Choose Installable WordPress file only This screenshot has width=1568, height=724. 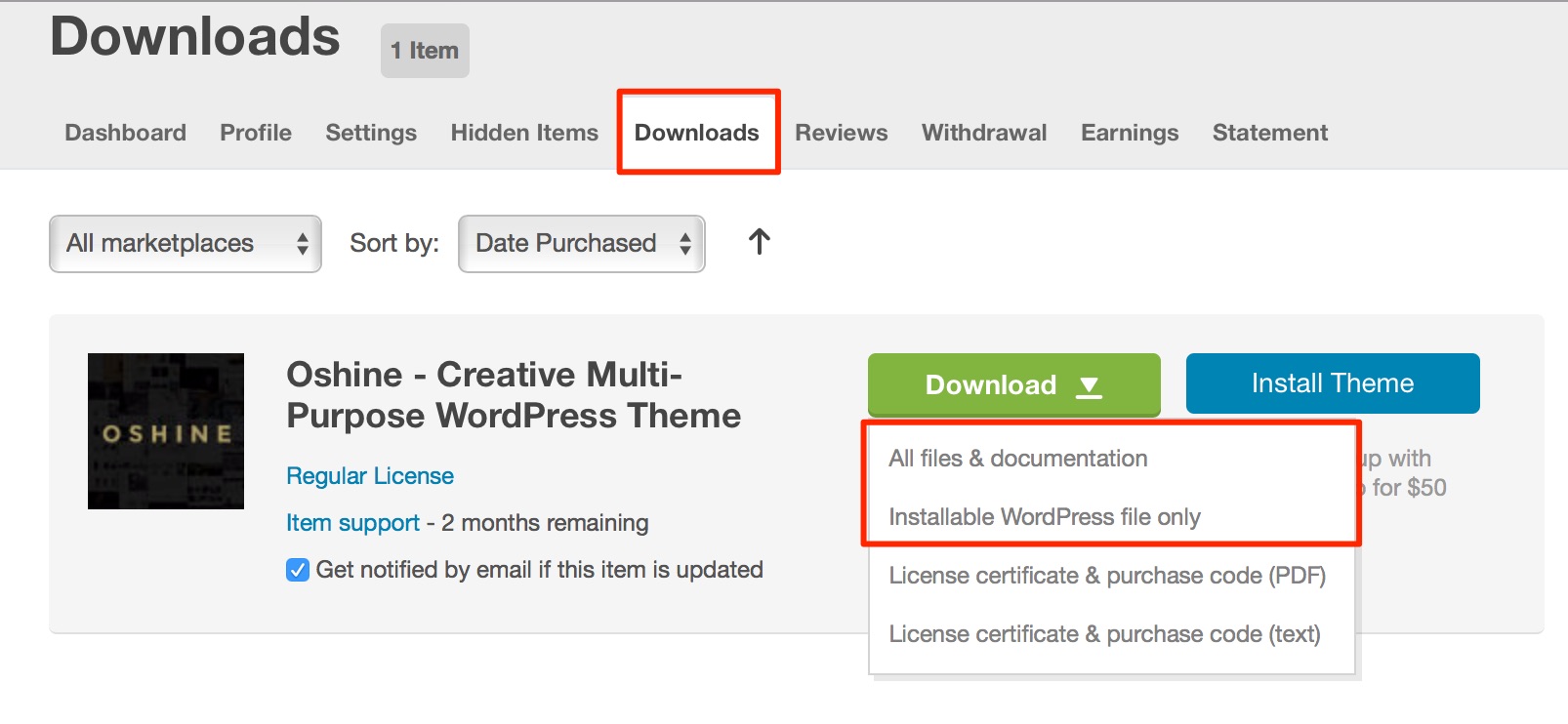1044,517
